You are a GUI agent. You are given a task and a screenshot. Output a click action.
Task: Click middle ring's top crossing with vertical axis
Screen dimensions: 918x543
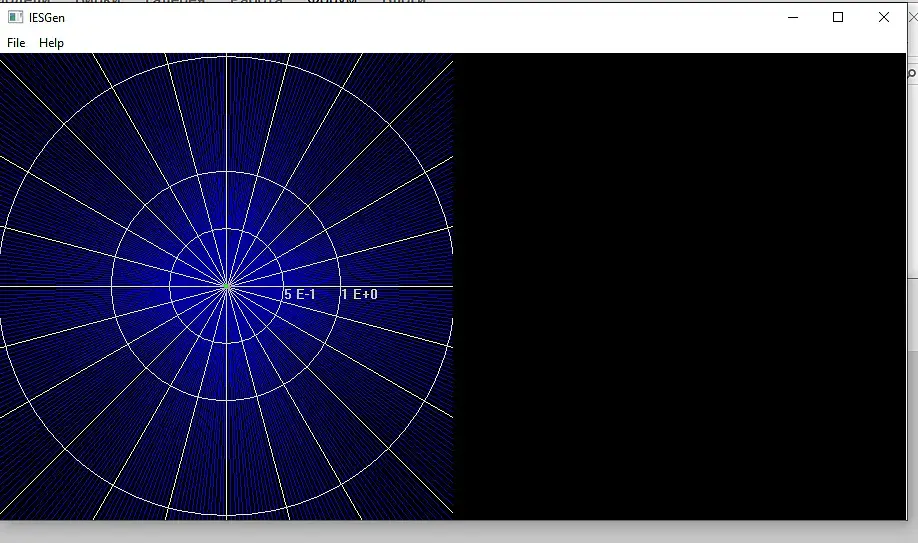(227, 172)
